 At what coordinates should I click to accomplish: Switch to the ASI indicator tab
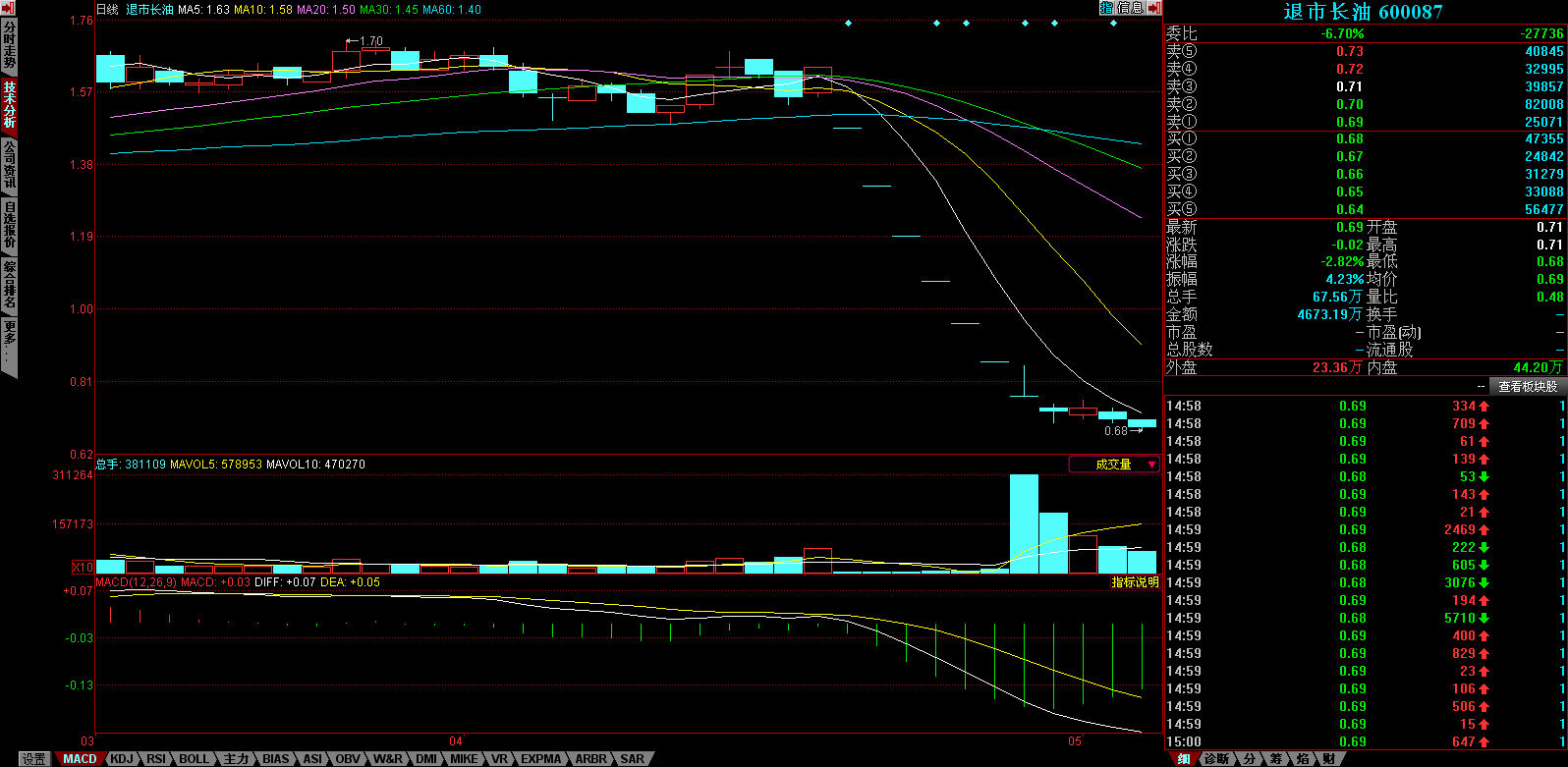pyautogui.click(x=312, y=759)
